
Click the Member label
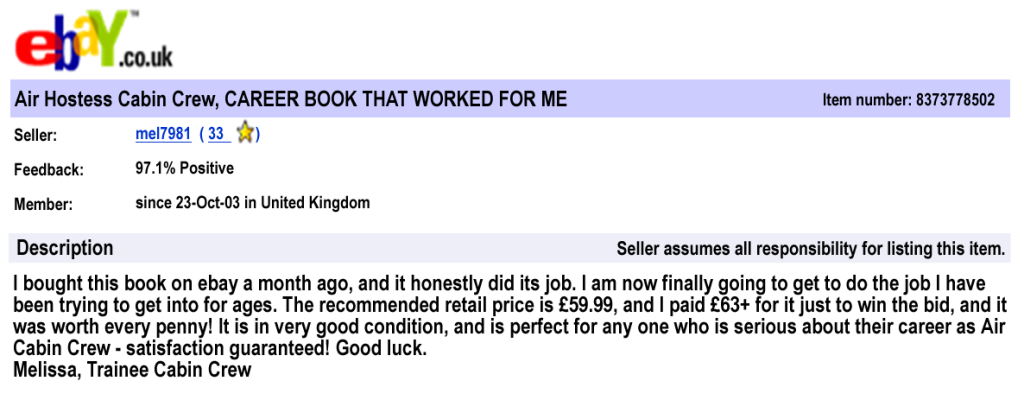[x=44, y=205]
